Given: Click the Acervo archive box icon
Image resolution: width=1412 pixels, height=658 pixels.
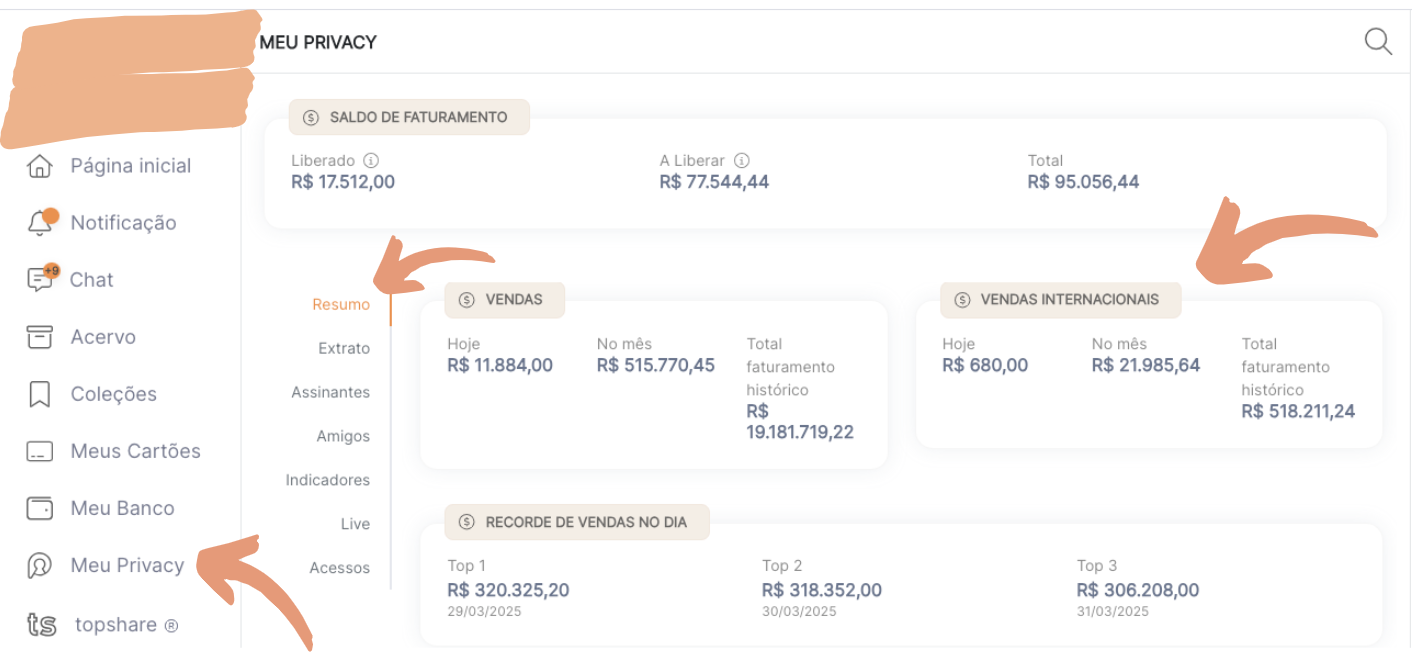Looking at the screenshot, I should (39, 337).
